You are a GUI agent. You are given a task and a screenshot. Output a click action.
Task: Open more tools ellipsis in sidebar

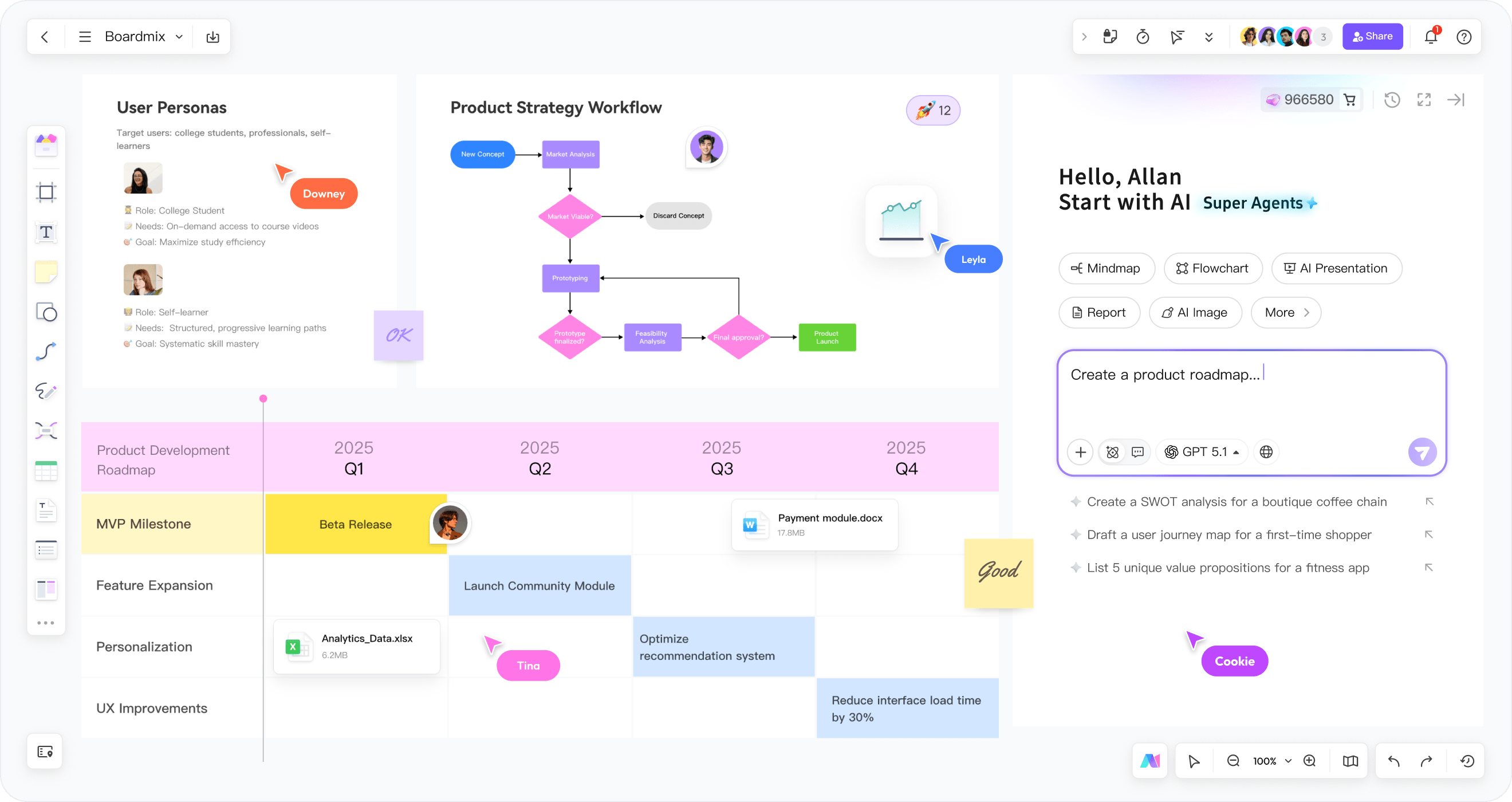coord(46,623)
